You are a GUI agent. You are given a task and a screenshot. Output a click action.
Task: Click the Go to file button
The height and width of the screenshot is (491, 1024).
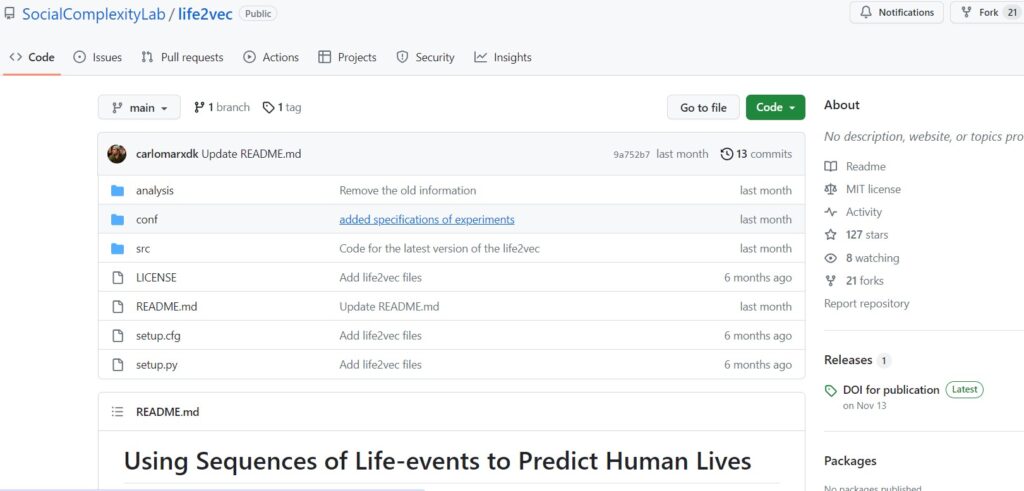point(703,107)
